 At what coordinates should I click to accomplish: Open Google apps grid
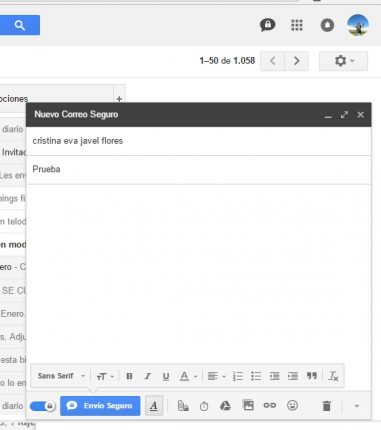coord(297,25)
